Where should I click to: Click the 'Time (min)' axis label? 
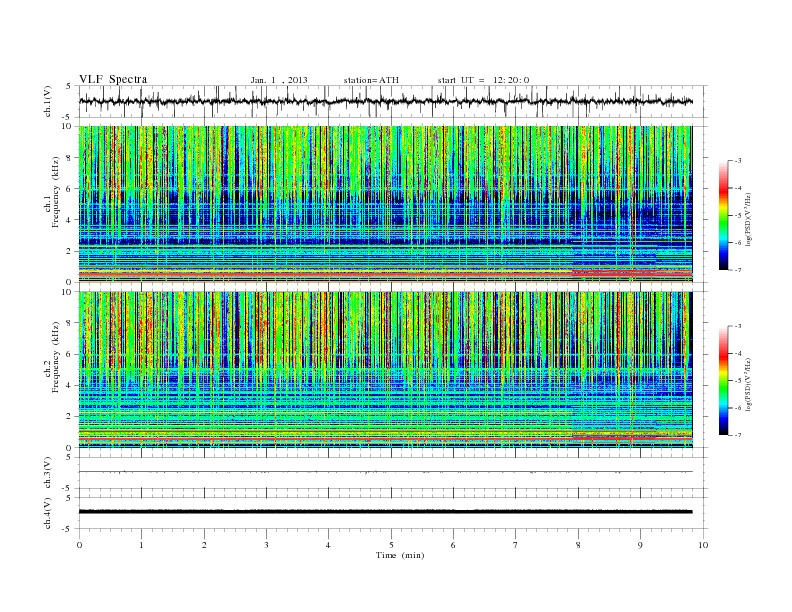click(x=400, y=555)
